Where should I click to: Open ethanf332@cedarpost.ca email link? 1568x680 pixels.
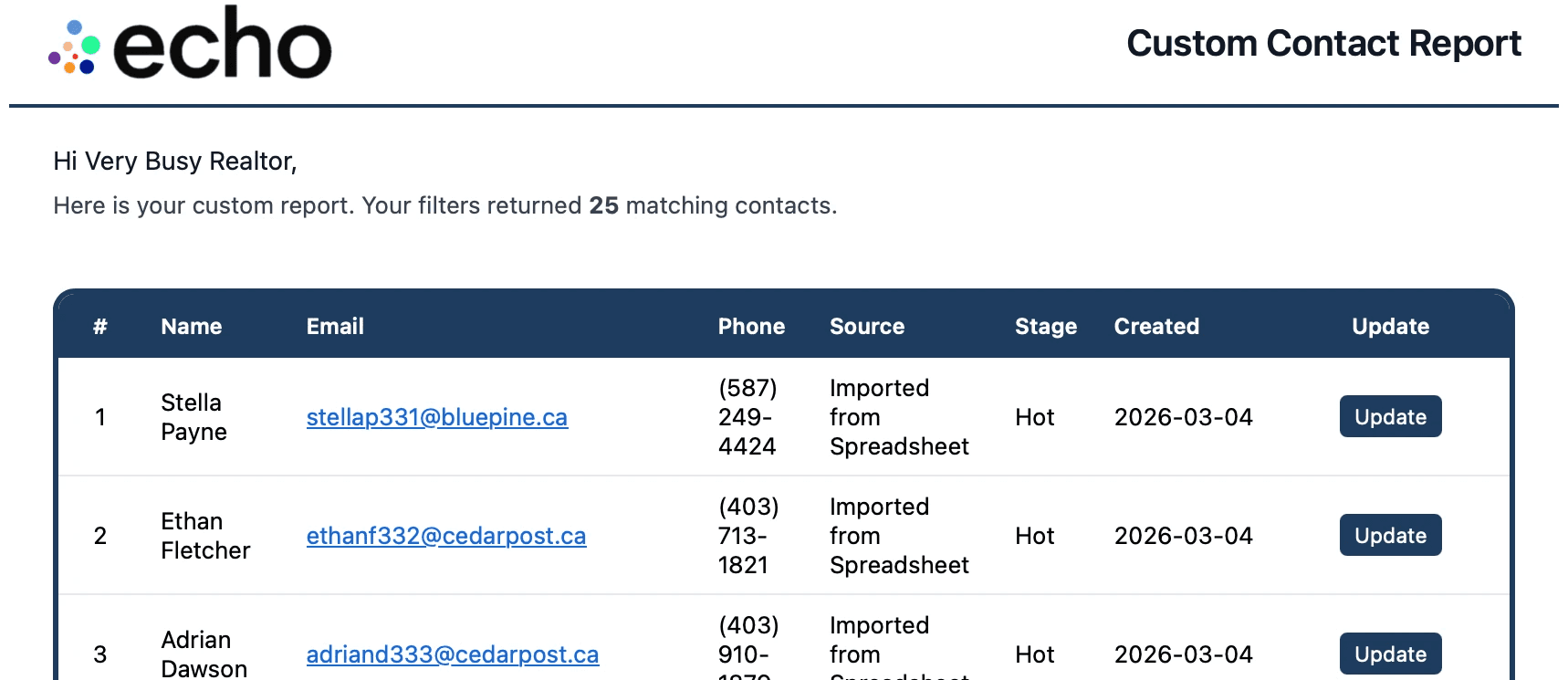click(446, 536)
